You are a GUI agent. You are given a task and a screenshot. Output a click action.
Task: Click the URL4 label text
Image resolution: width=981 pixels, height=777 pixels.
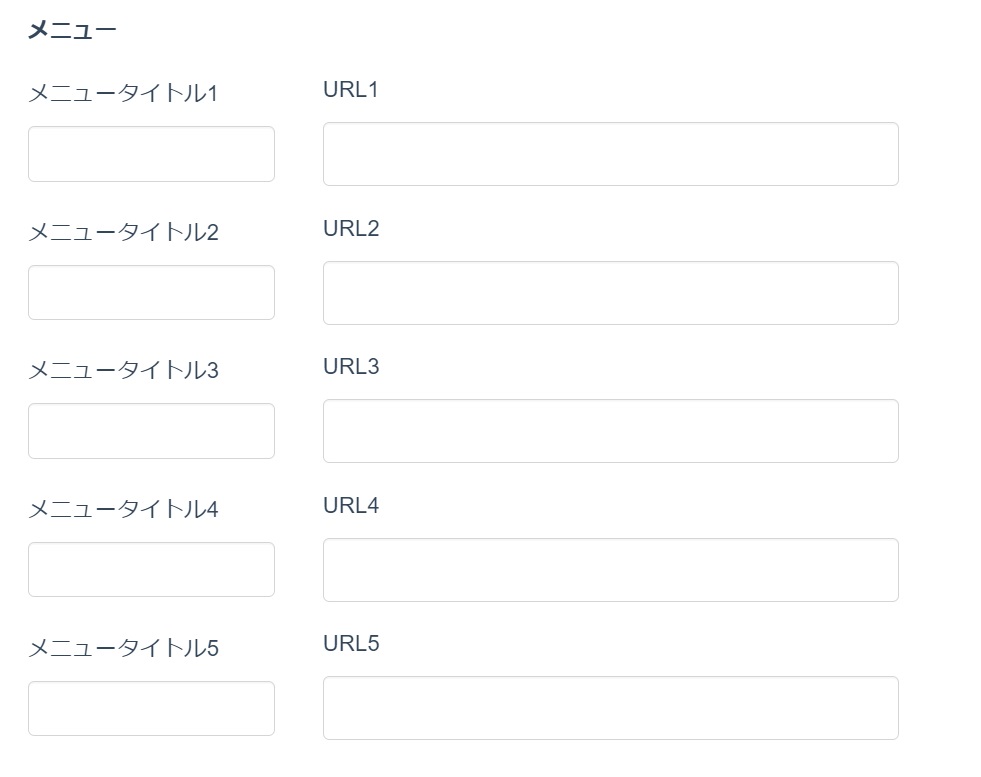click(x=351, y=506)
